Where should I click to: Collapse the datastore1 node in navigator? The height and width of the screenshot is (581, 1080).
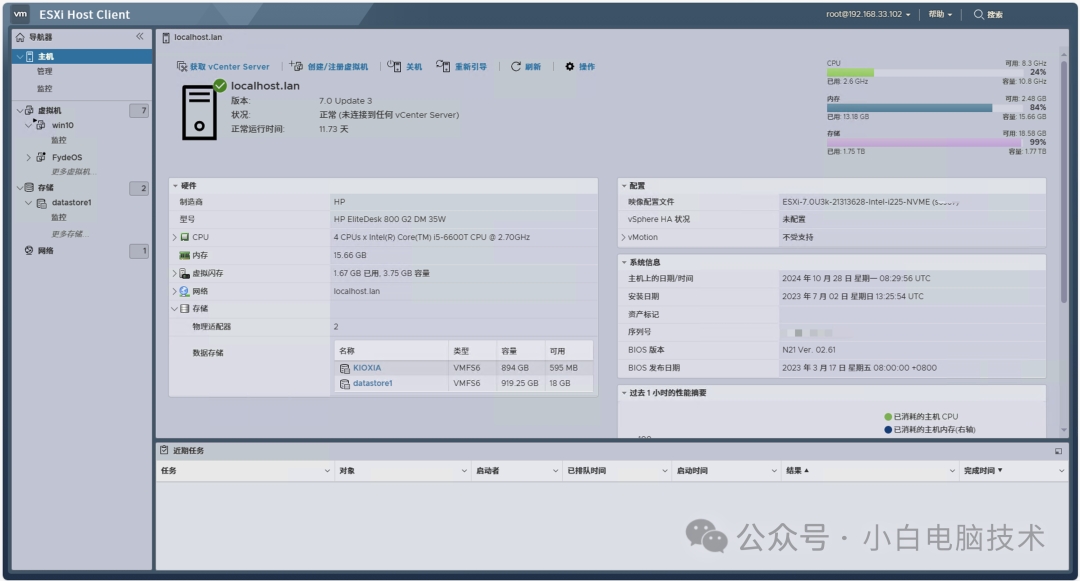(28, 203)
